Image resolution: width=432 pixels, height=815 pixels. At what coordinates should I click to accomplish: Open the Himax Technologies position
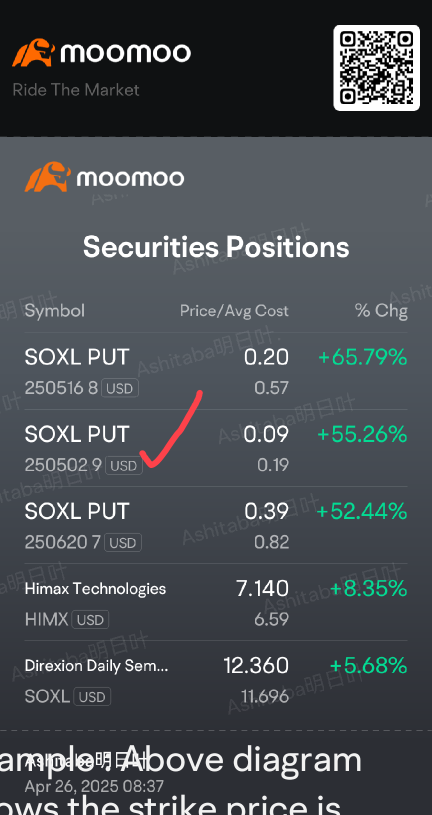(216, 602)
